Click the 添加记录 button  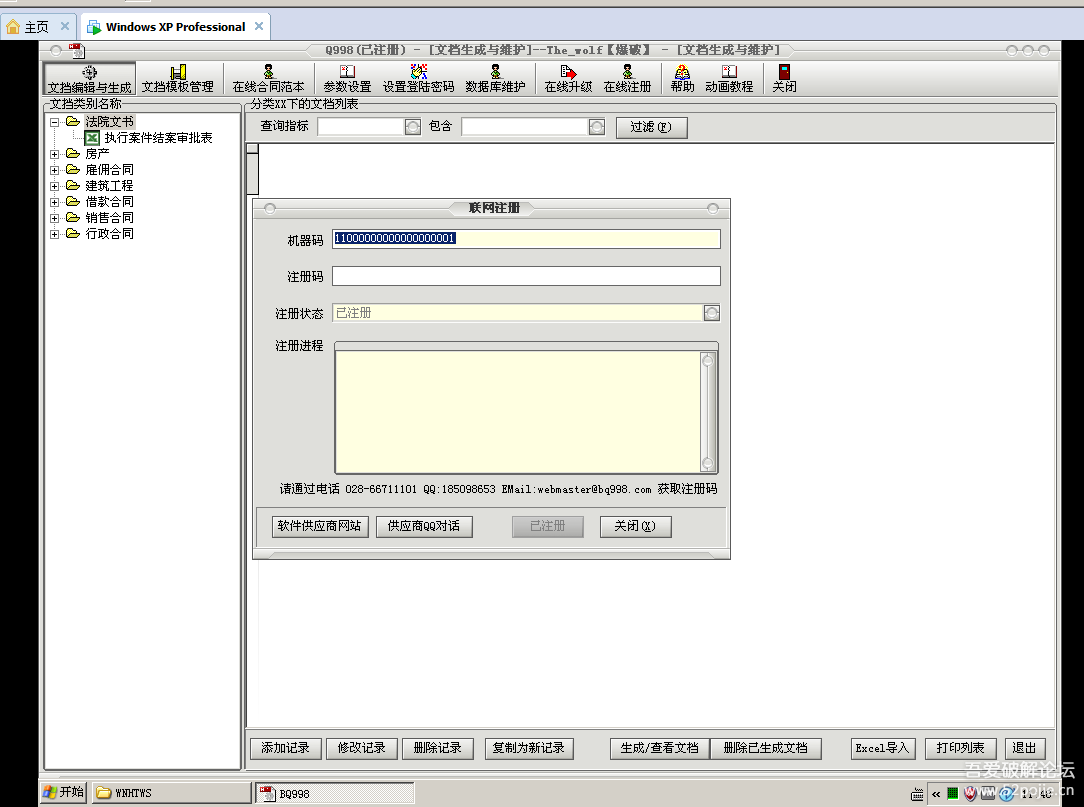(x=286, y=748)
